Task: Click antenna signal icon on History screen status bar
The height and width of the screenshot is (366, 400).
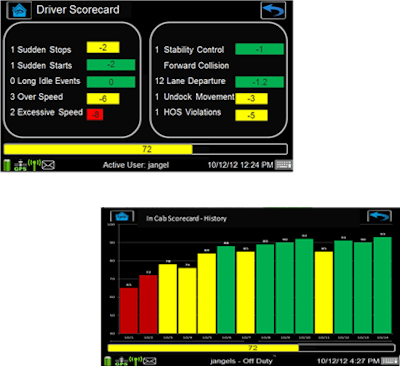Action: [136, 361]
